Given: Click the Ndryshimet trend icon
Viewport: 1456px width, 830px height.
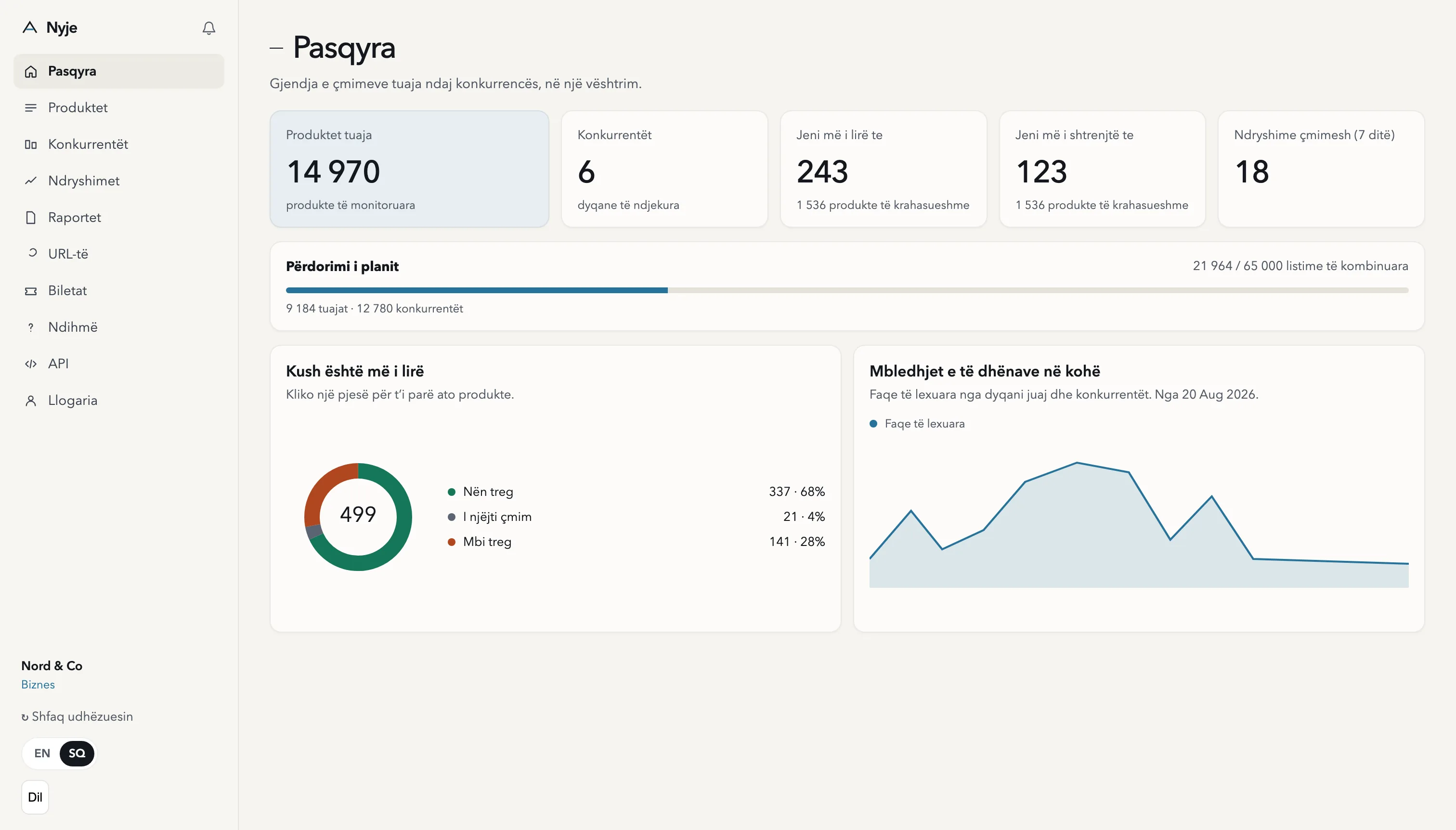Looking at the screenshot, I should tap(31, 181).
